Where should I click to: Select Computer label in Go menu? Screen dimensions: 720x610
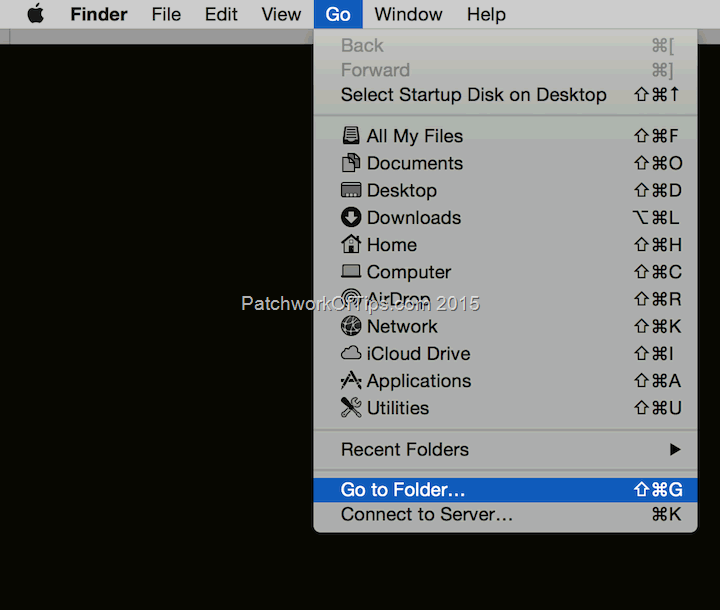[x=409, y=272]
